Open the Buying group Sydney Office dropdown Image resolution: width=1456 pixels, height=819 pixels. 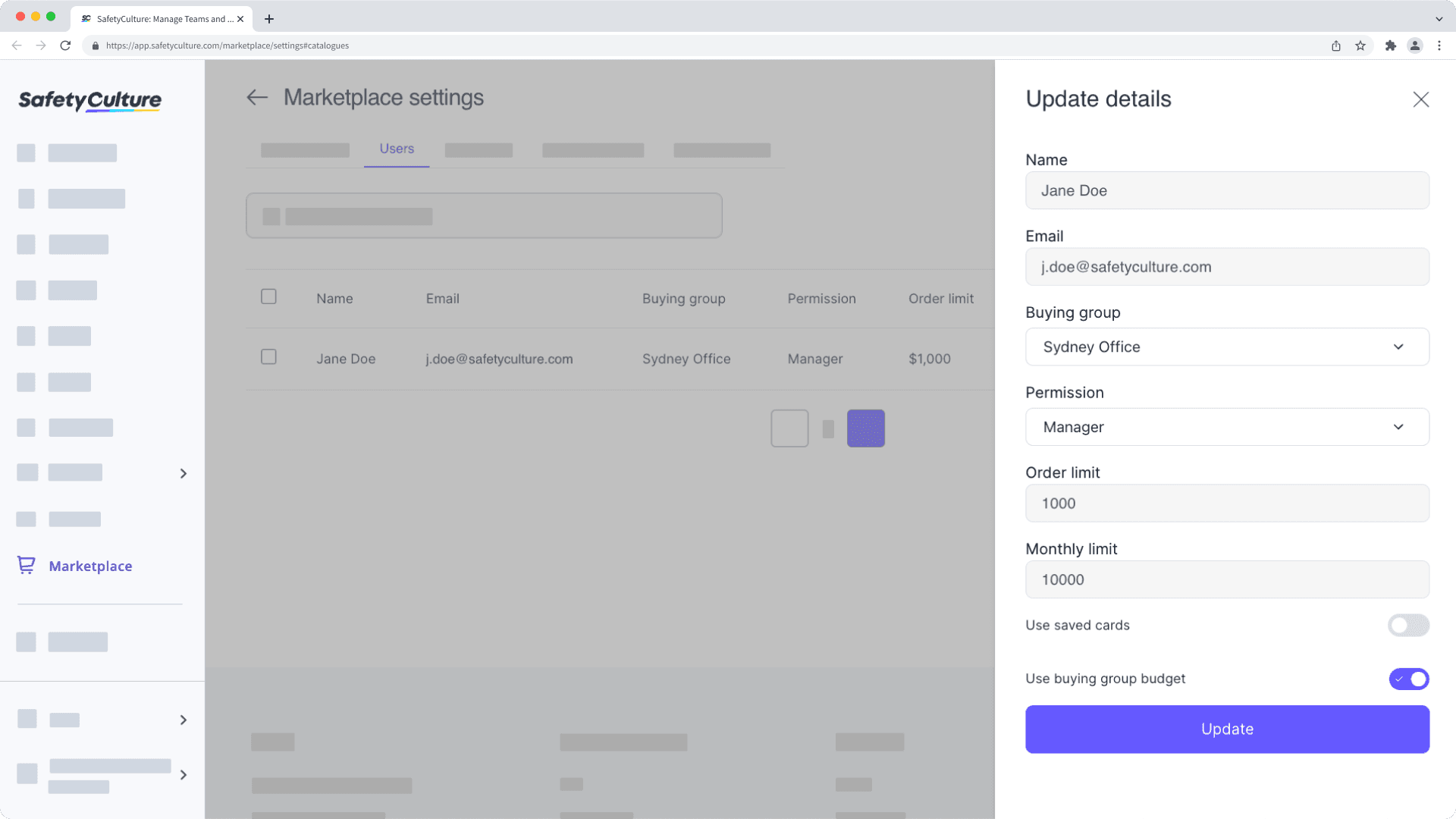point(1227,347)
